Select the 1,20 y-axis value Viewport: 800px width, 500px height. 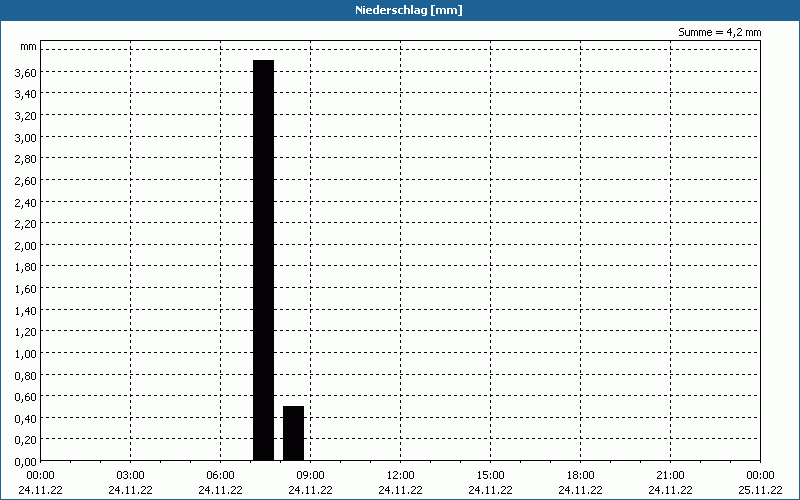click(x=26, y=333)
